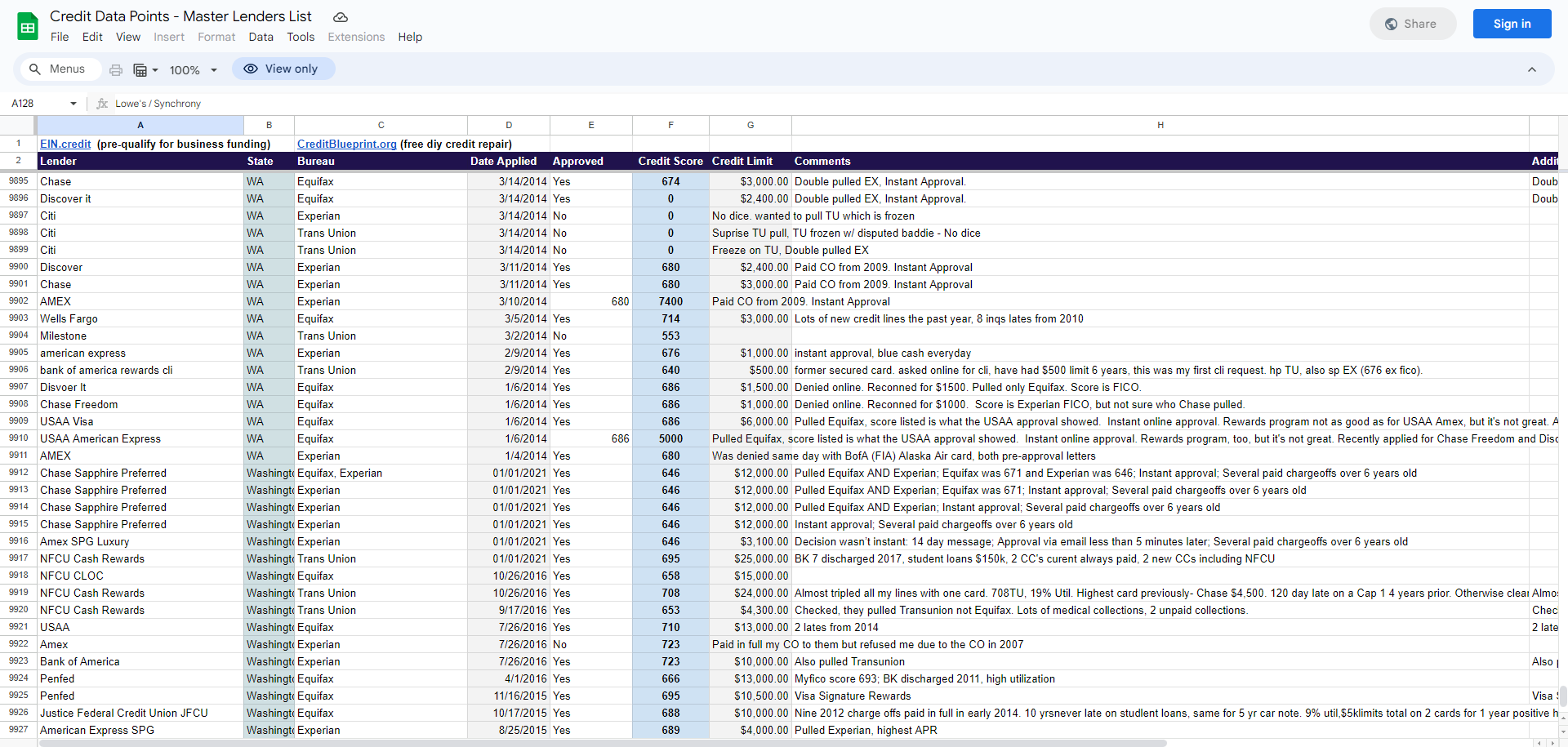Image resolution: width=1568 pixels, height=747 pixels.
Task: Click 'bank of america rewards cli' cell
Action: coord(140,370)
